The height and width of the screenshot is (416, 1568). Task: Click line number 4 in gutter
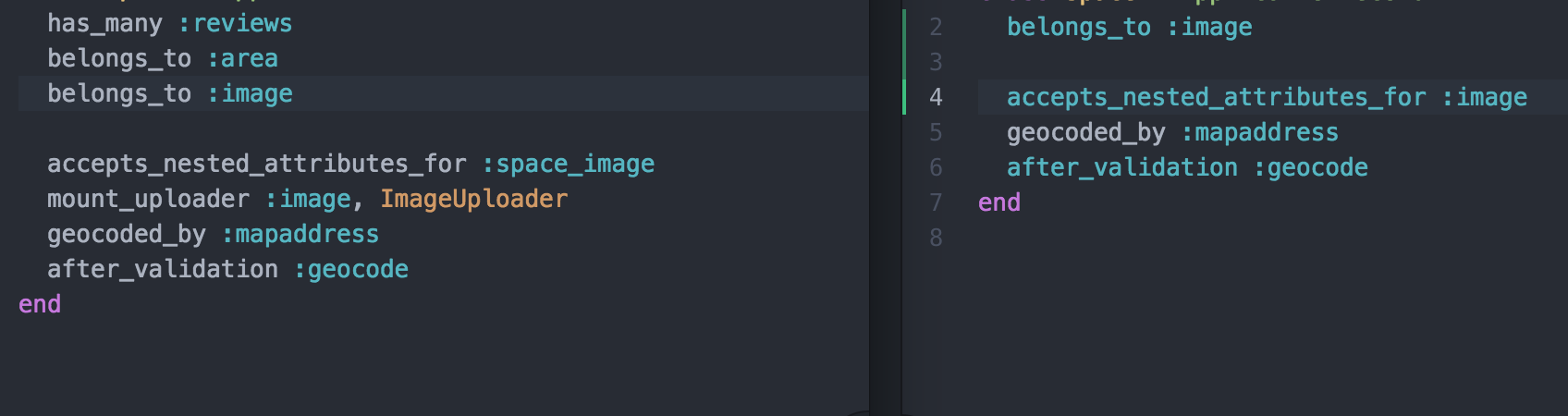click(x=936, y=98)
